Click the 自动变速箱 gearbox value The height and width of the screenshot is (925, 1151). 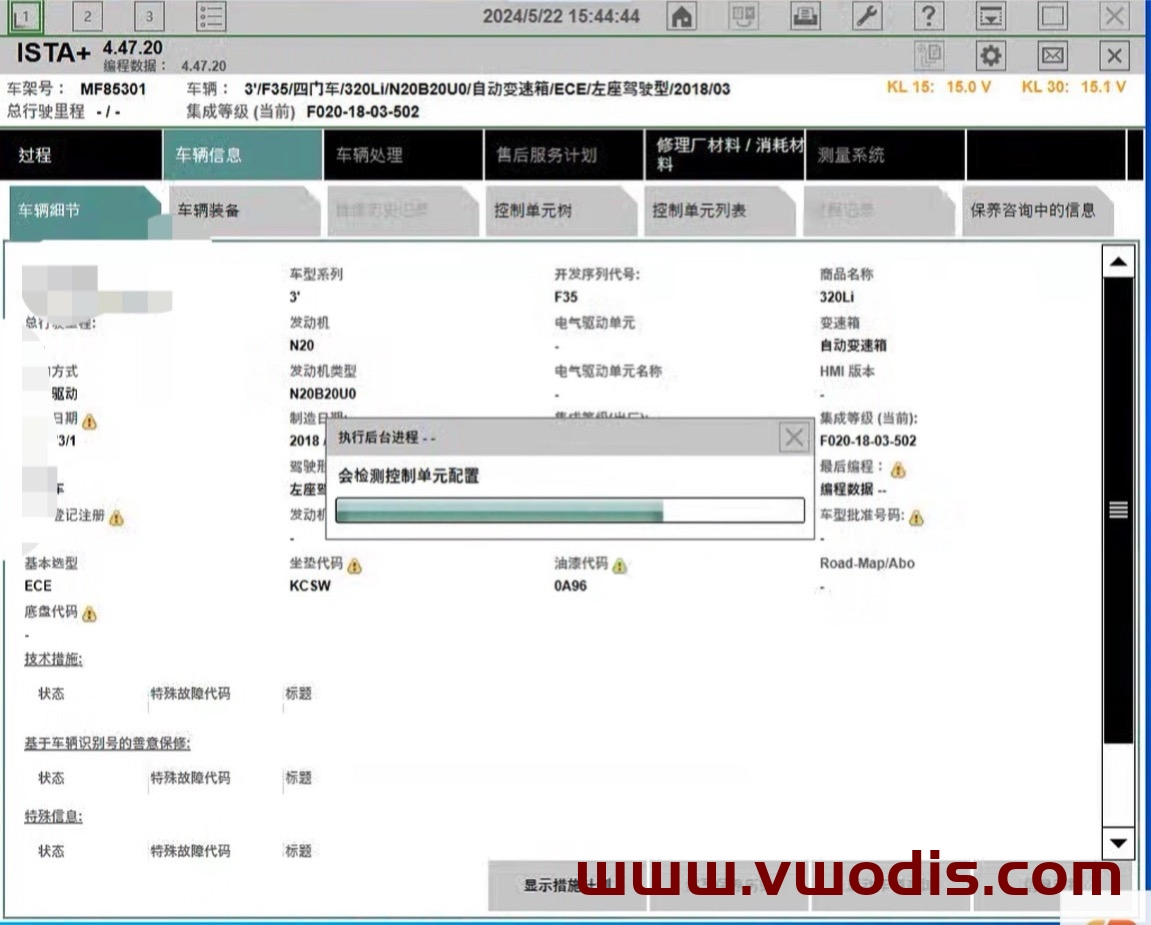(853, 346)
